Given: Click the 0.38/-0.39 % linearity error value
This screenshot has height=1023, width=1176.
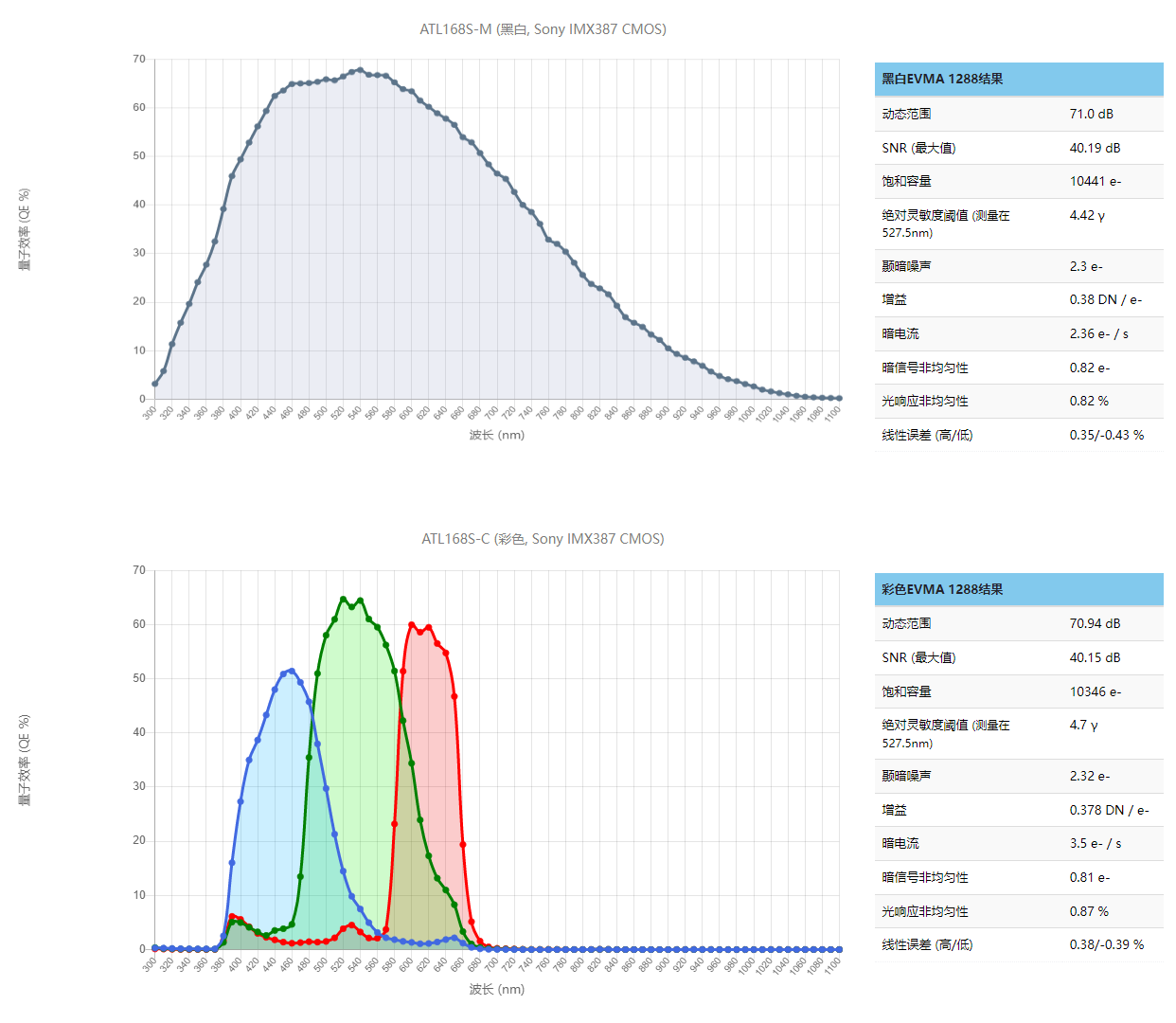Looking at the screenshot, I should pos(1106,944).
